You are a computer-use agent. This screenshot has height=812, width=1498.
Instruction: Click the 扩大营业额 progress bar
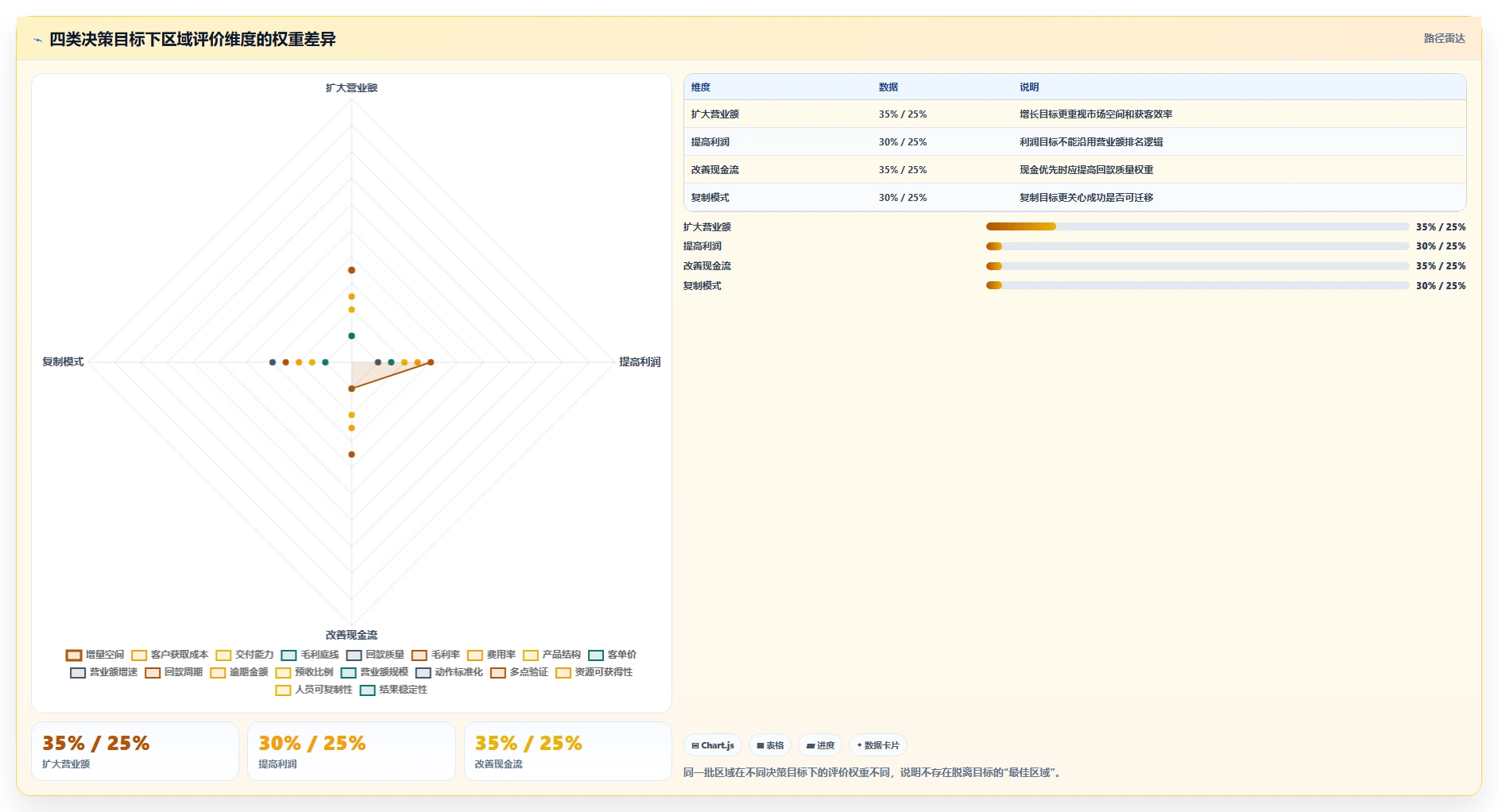1198,226
